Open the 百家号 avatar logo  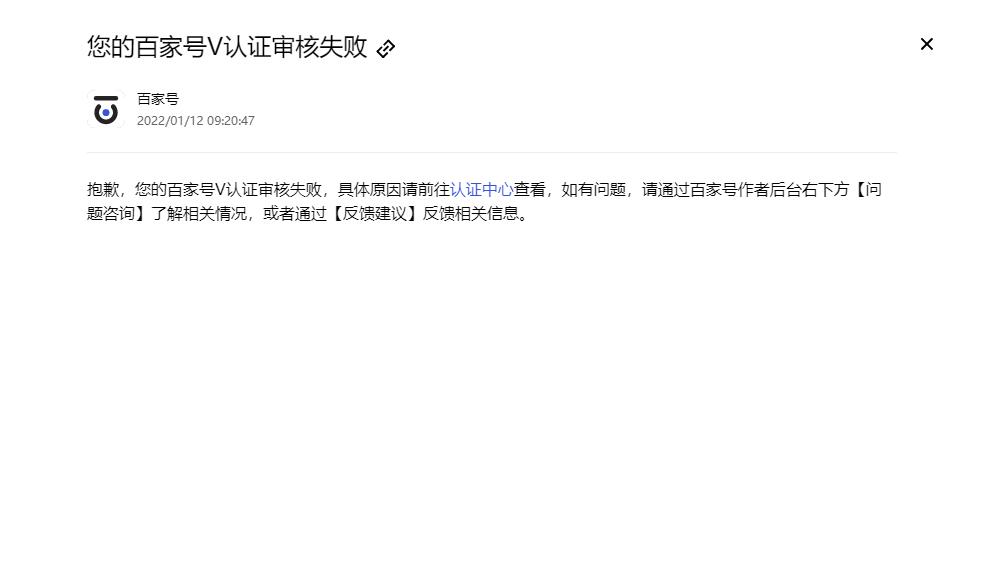[106, 109]
